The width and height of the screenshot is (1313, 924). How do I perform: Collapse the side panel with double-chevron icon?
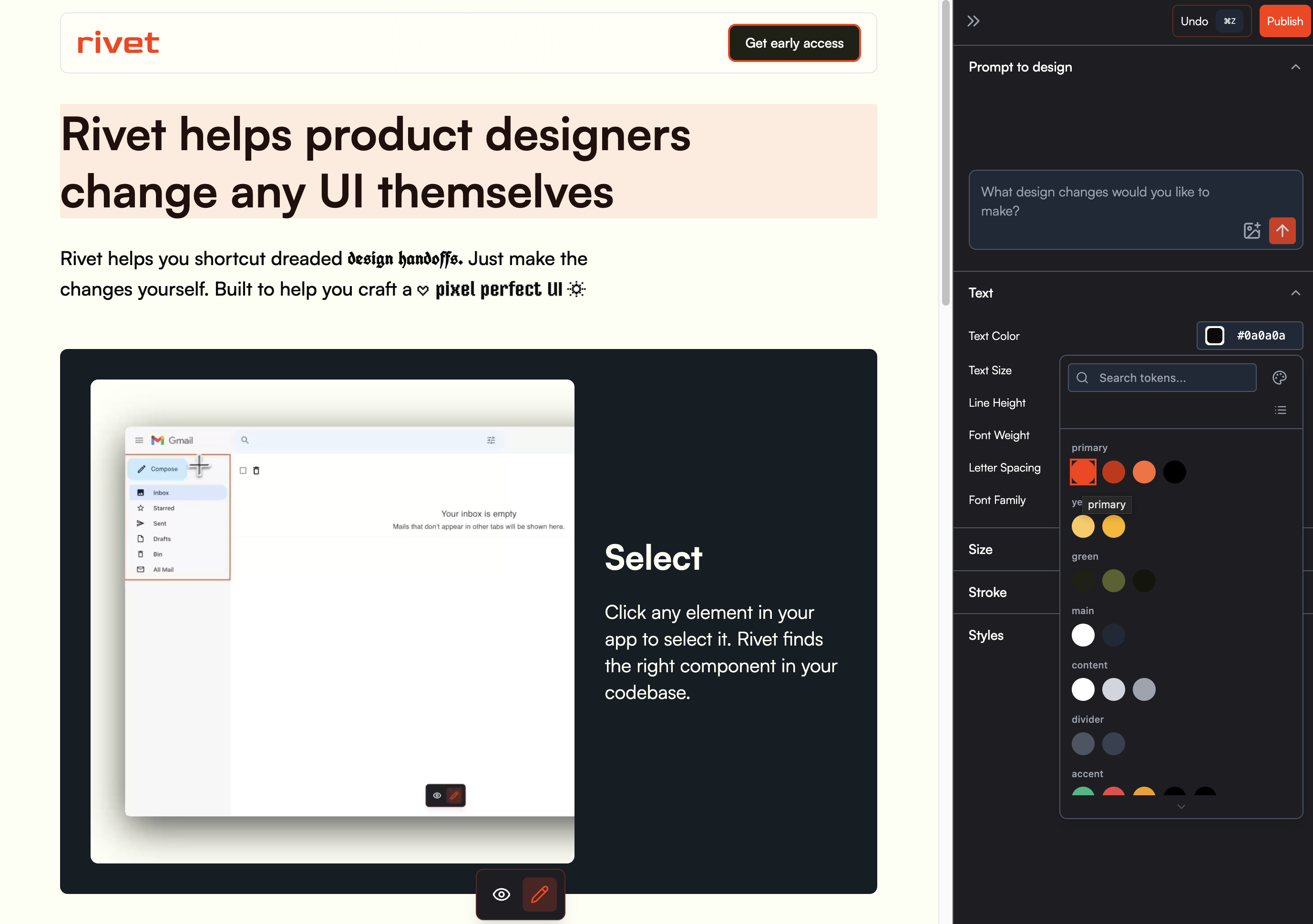tap(974, 21)
